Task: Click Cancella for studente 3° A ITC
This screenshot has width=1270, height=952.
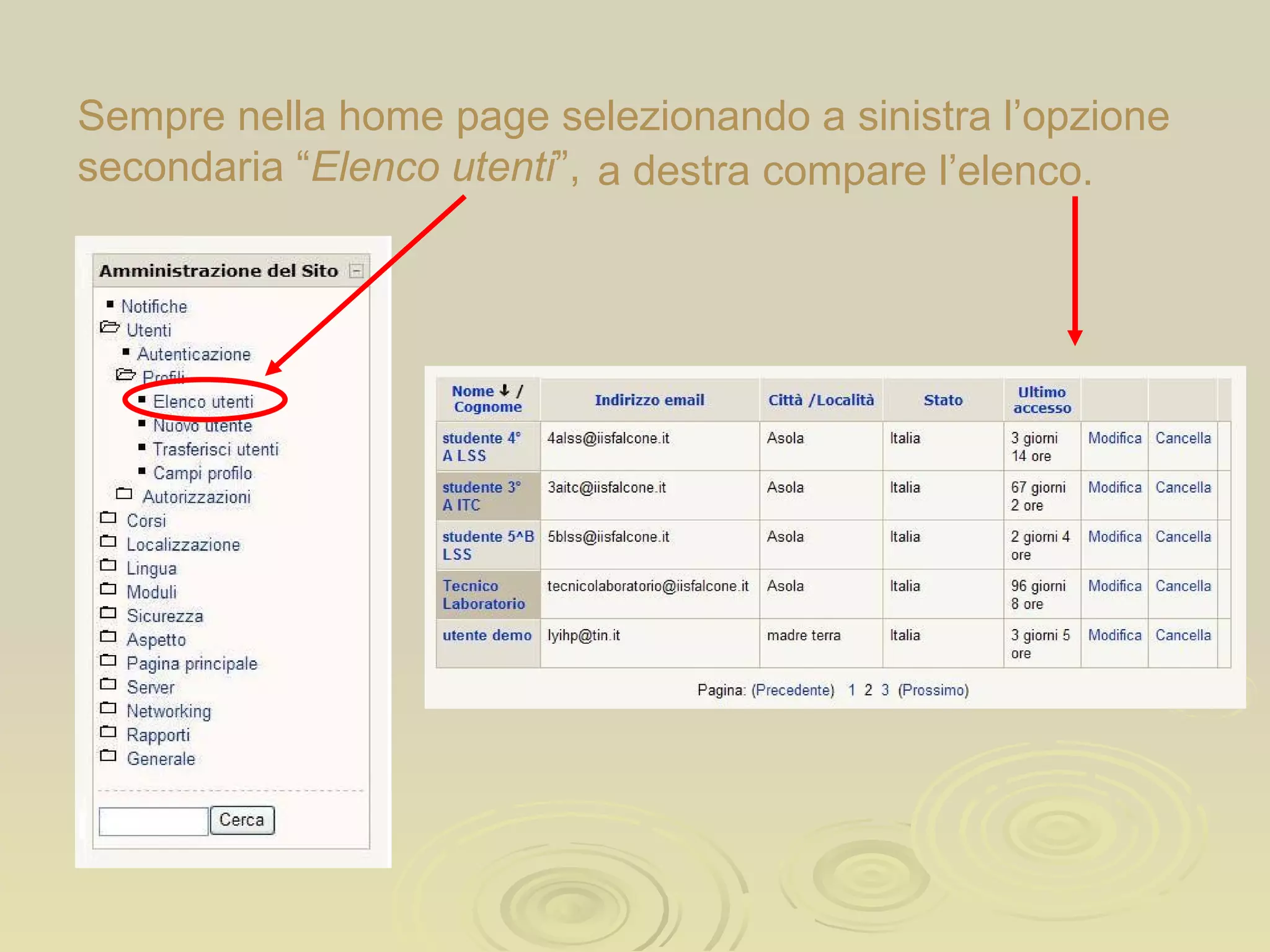Action: pos(1183,488)
